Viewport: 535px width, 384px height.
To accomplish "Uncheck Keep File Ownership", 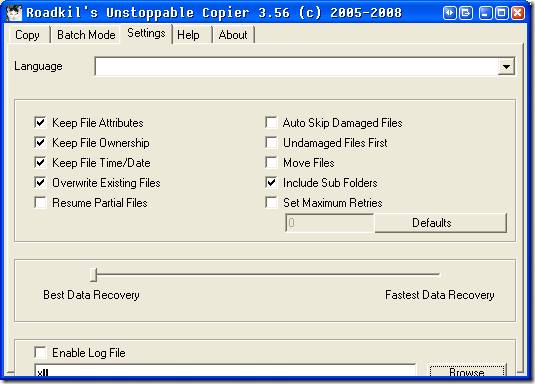I will coord(40,142).
